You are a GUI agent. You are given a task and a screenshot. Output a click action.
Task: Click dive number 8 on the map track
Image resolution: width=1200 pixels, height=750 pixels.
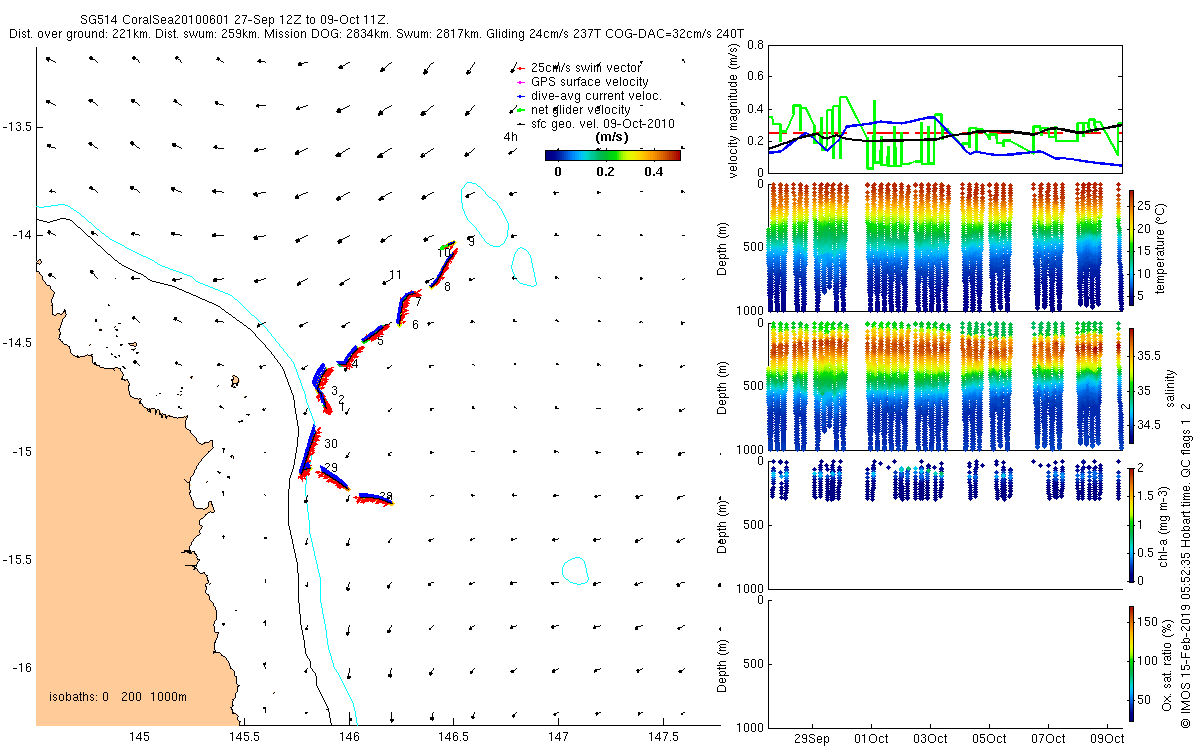[447, 287]
